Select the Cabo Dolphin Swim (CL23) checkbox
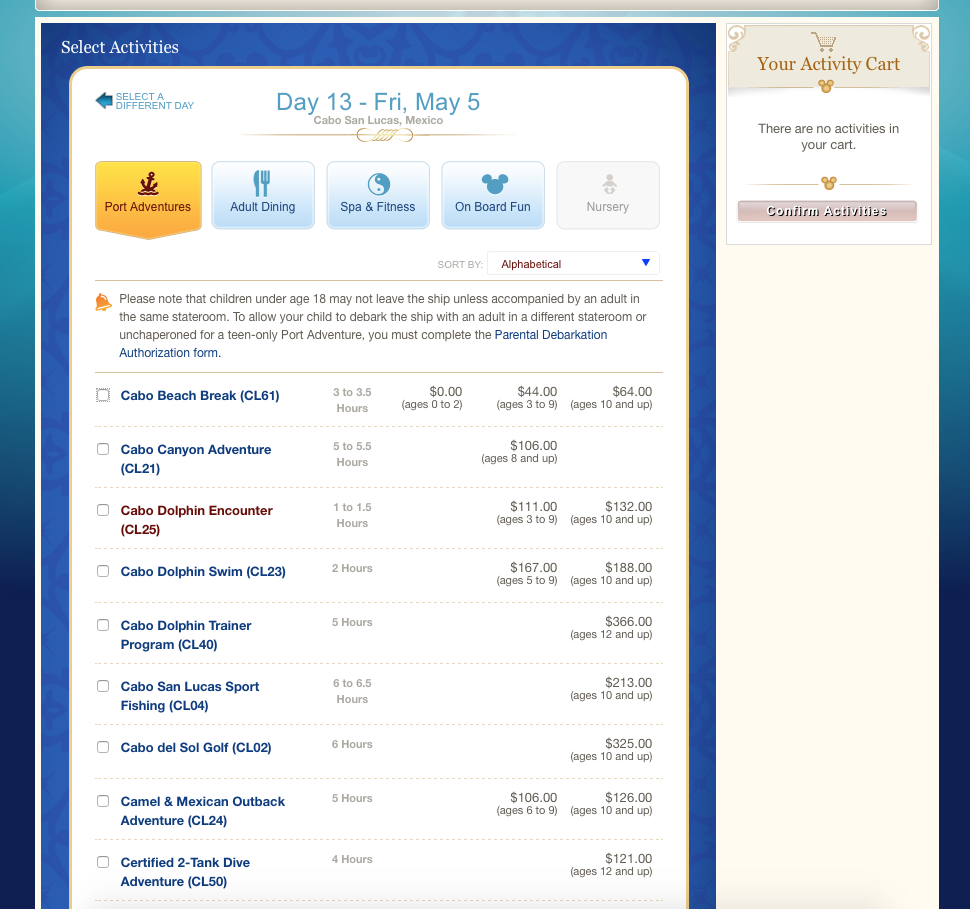 103,571
